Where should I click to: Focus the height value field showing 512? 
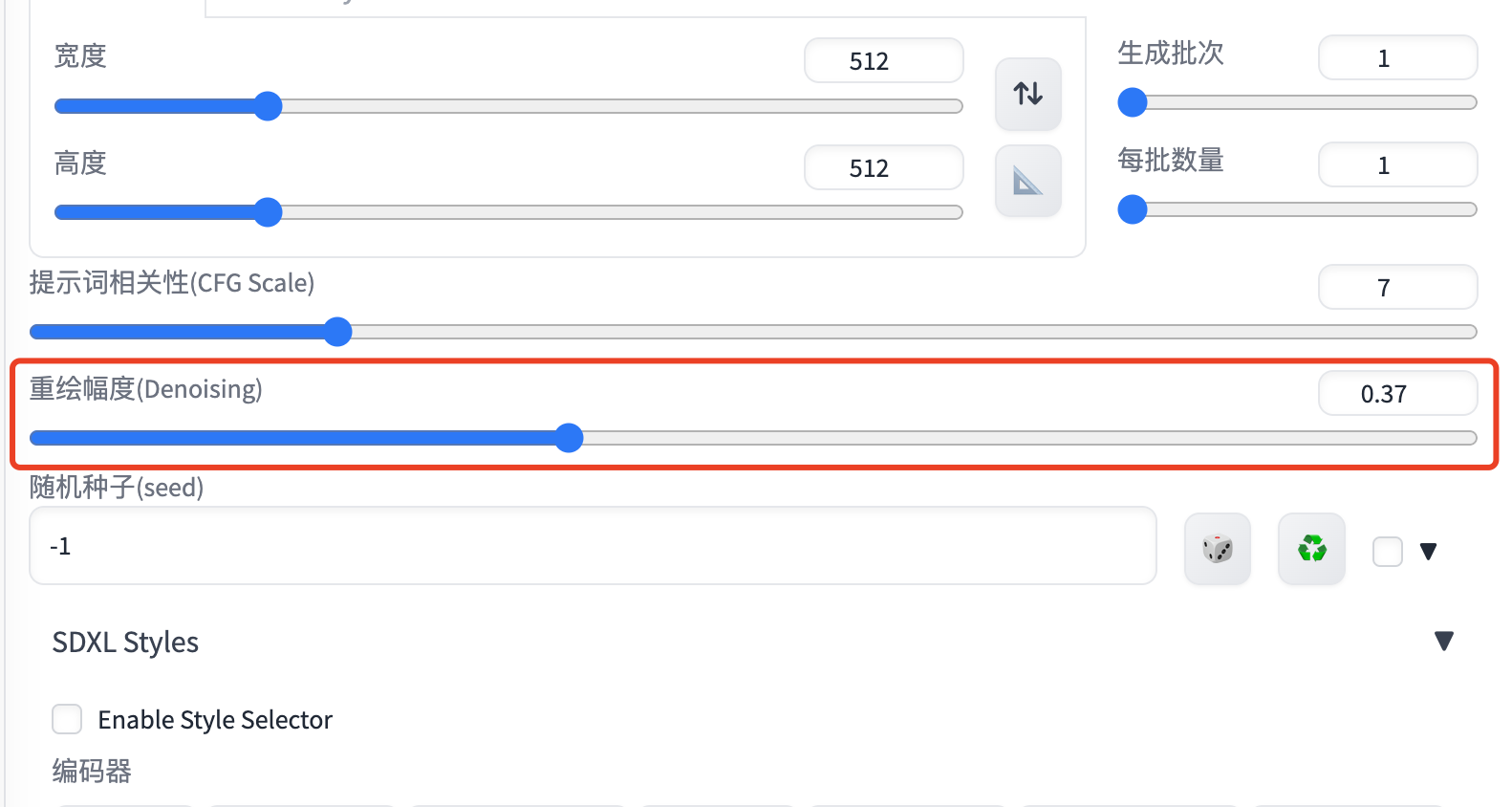884,168
